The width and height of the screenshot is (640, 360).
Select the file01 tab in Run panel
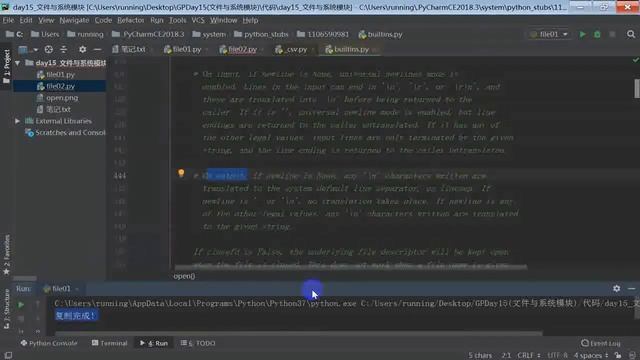pos(60,289)
